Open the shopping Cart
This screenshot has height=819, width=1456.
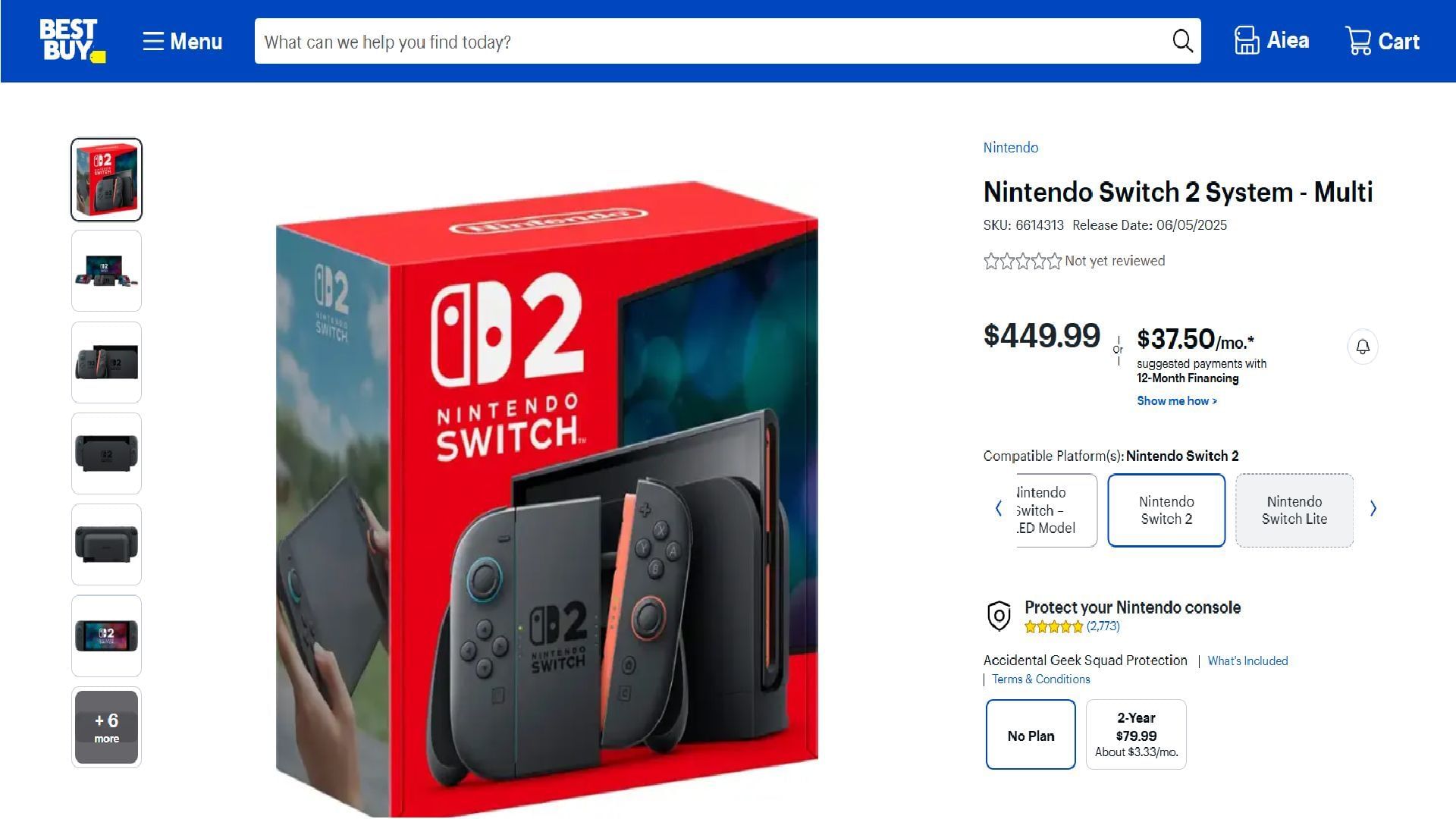(x=1382, y=41)
